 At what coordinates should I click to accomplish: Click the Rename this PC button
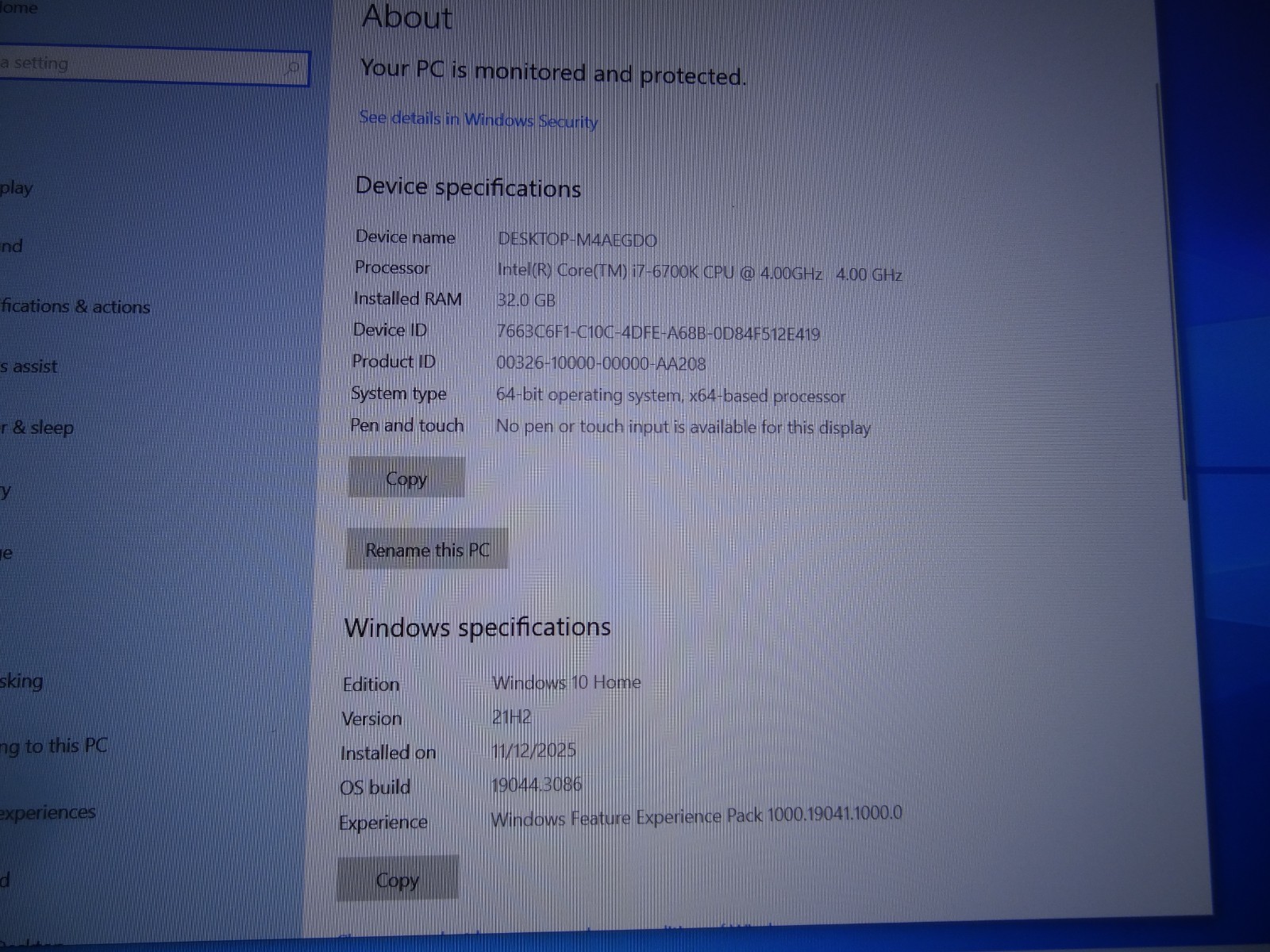tap(427, 549)
